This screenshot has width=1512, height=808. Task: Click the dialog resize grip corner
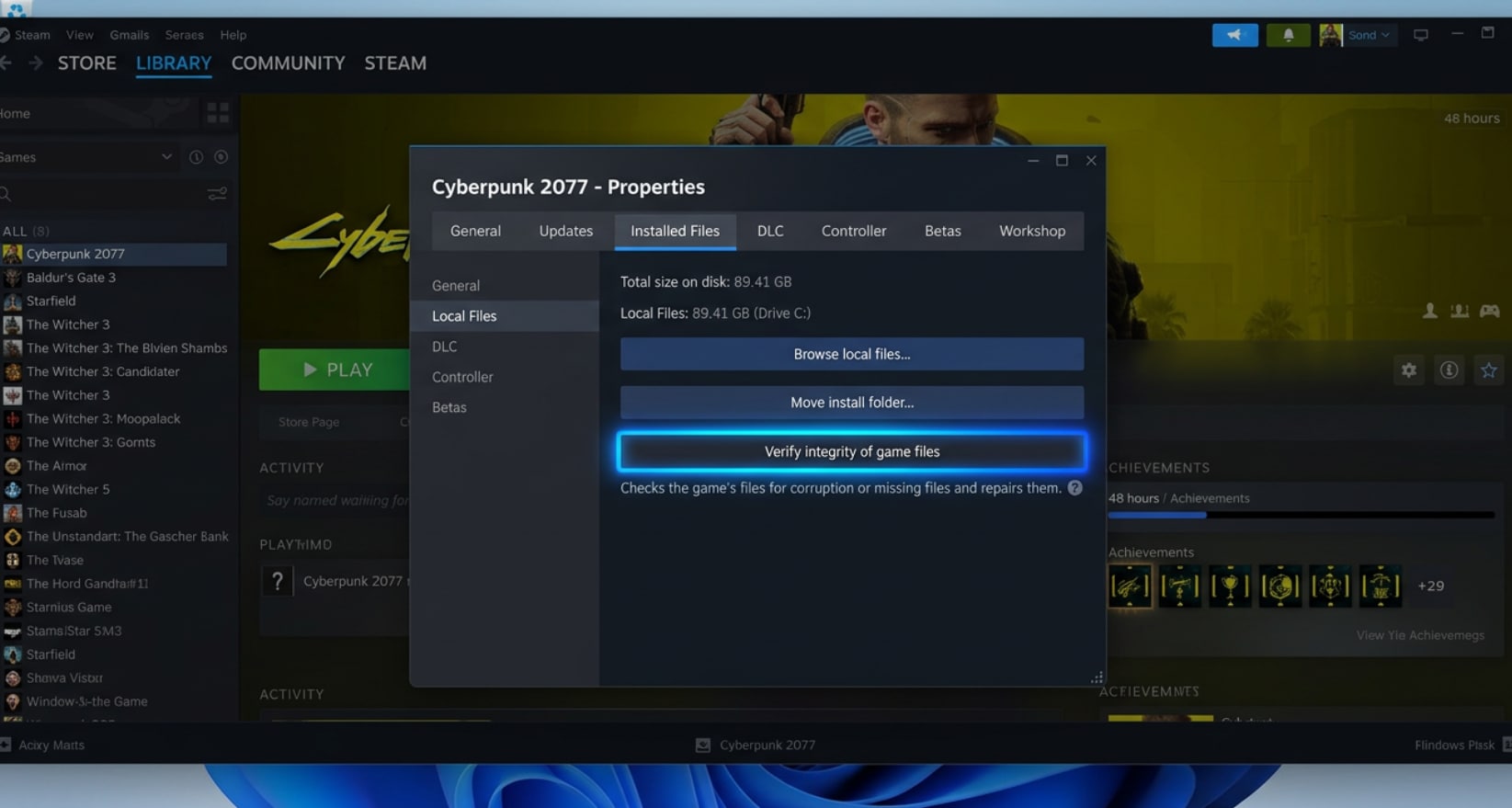click(x=1097, y=677)
